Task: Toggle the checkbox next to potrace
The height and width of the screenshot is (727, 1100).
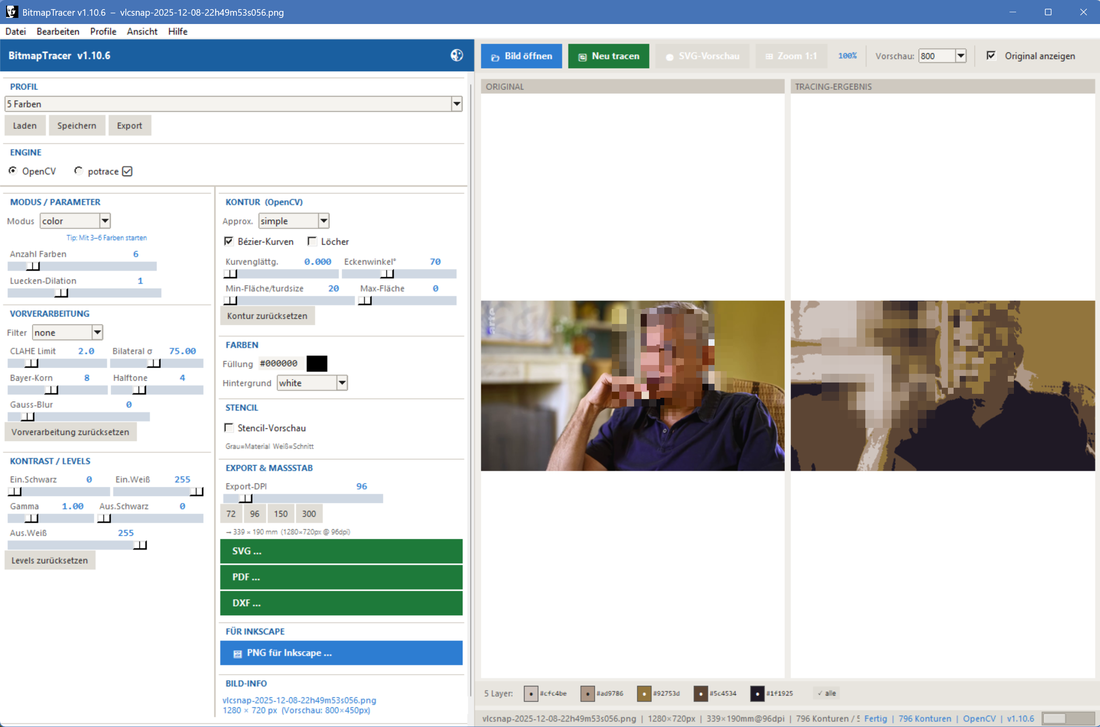Action: point(127,171)
